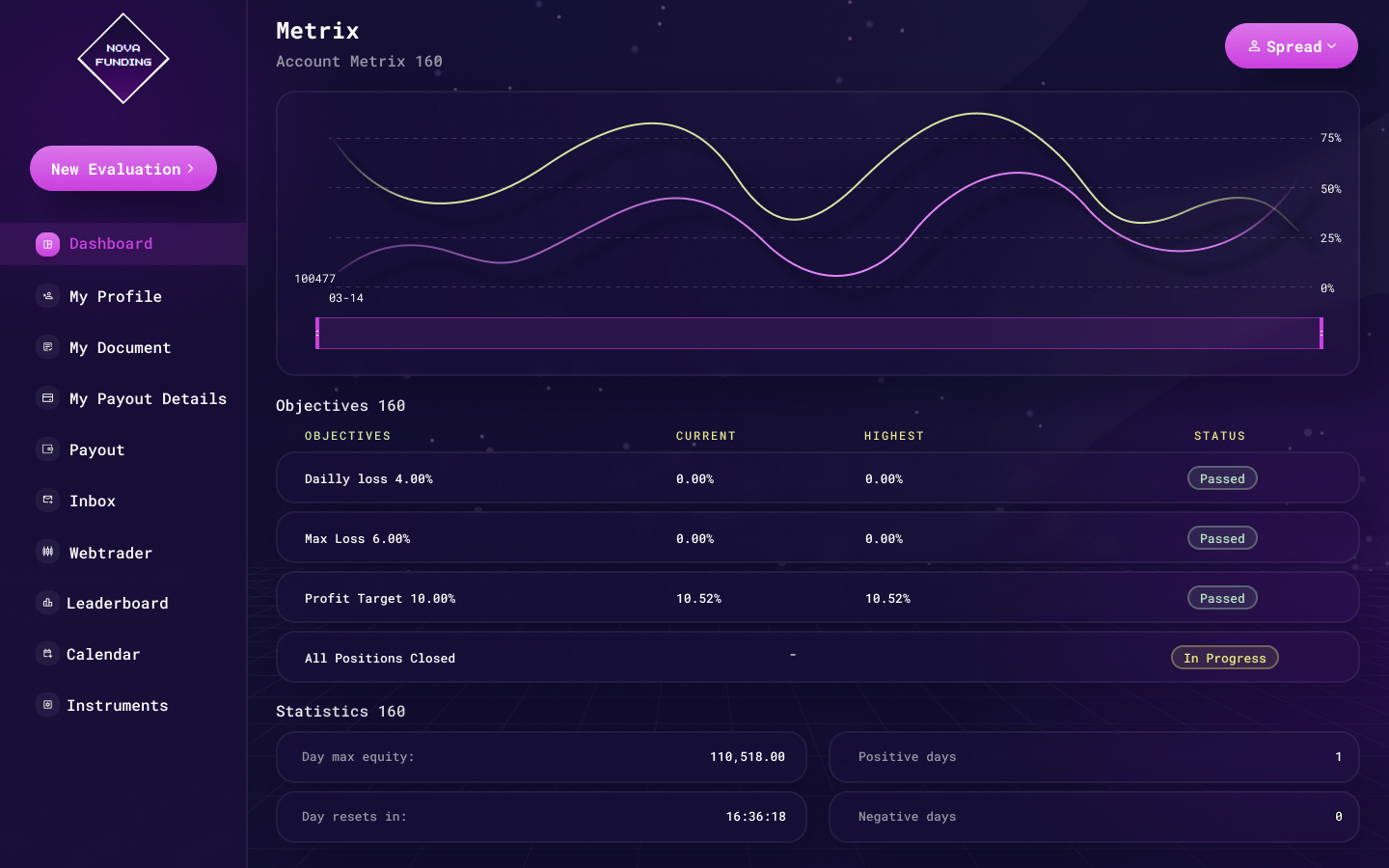Select the Calendar icon in the sidebar
Screen dimensions: 1389x868
coord(48,654)
